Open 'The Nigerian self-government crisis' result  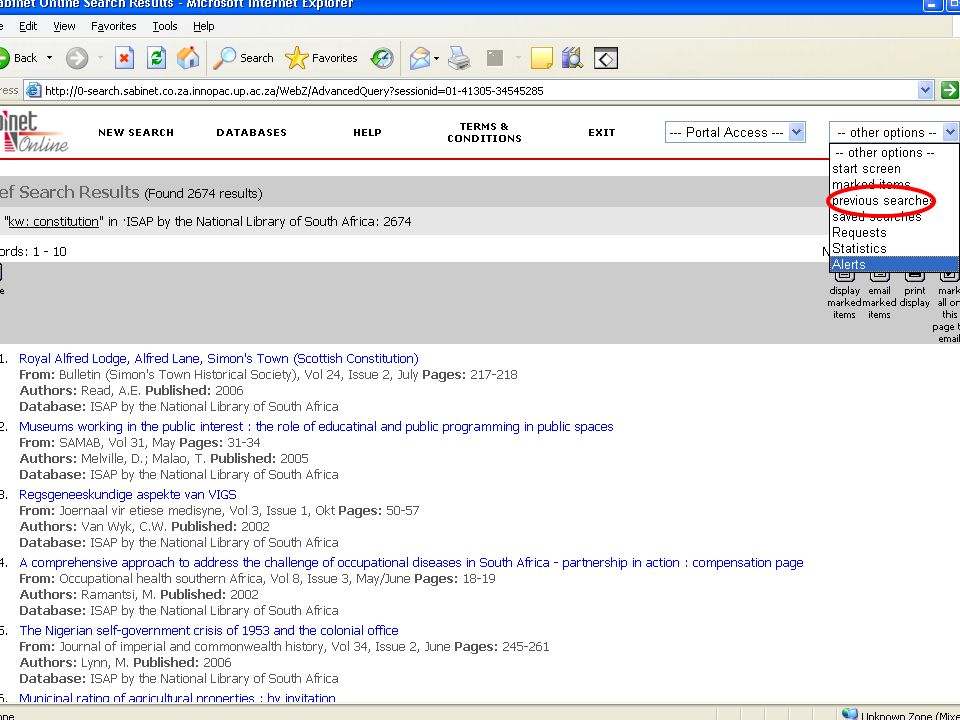pyautogui.click(x=209, y=631)
